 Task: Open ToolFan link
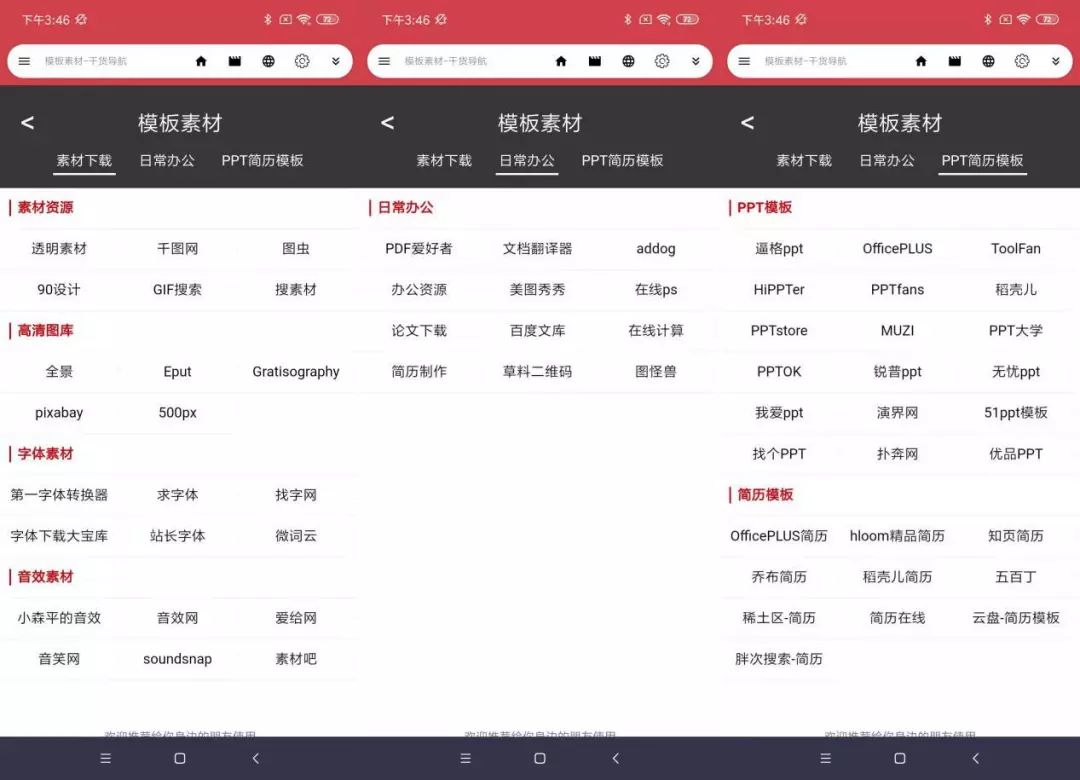click(1016, 249)
